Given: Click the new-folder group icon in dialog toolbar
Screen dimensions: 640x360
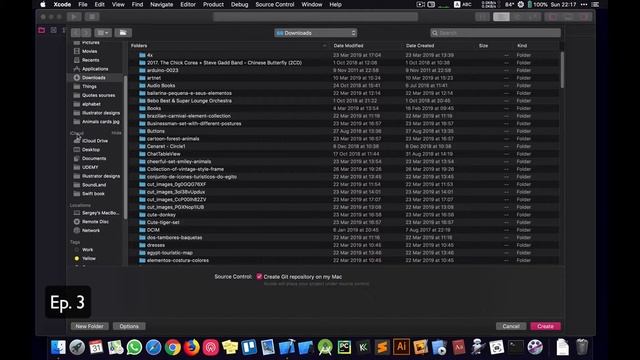Looking at the screenshot, I should point(123,33).
